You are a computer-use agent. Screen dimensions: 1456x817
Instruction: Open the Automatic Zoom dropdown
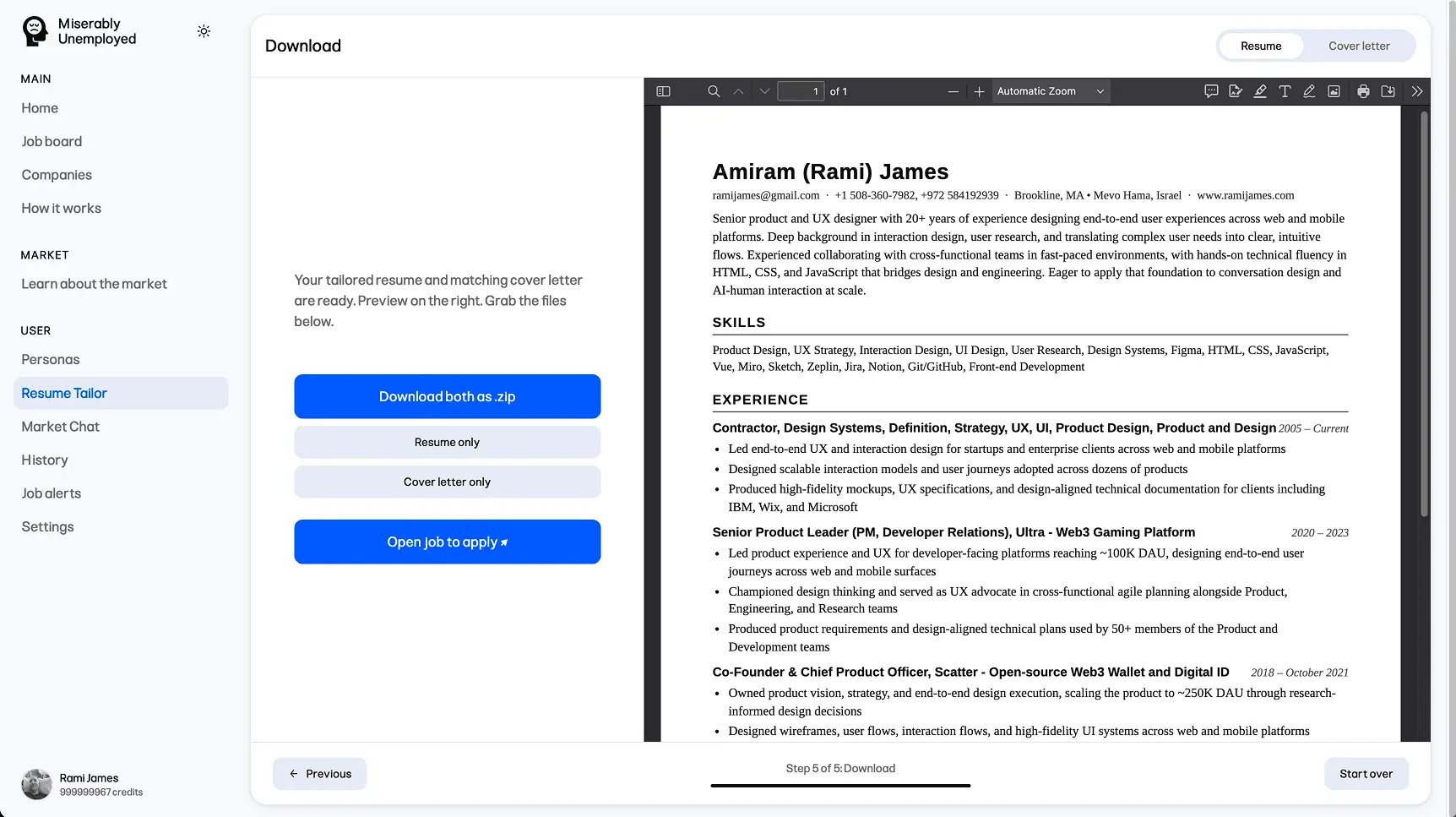[x=1051, y=91]
